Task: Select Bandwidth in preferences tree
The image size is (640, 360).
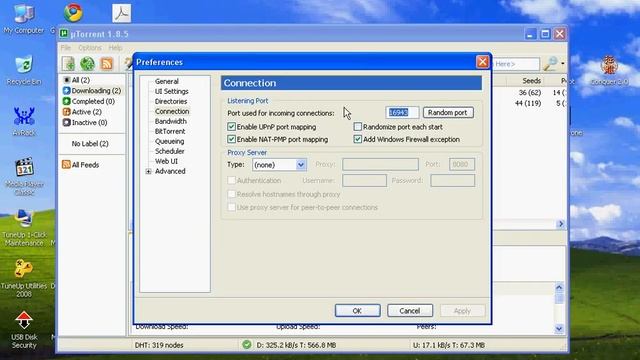Action: coord(171,121)
